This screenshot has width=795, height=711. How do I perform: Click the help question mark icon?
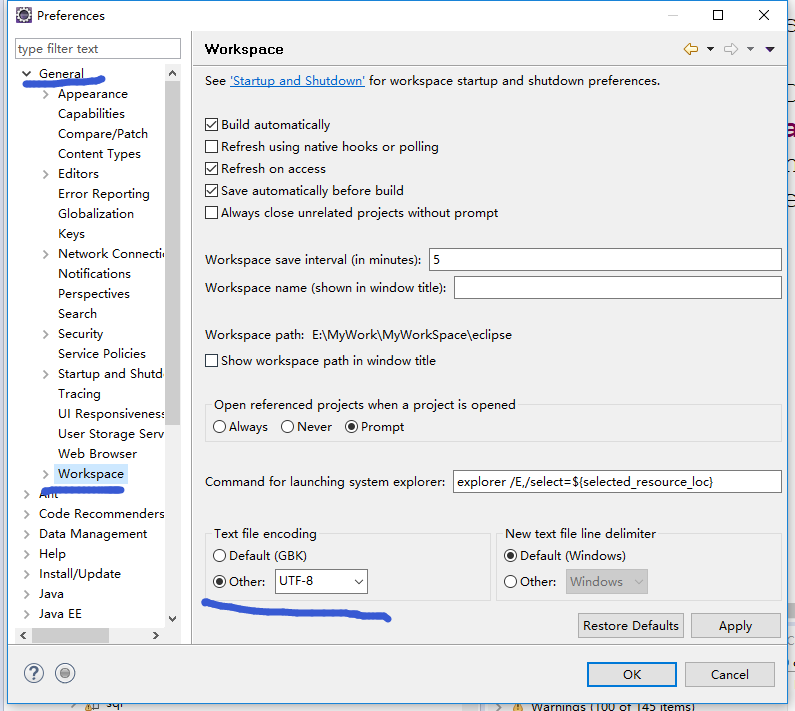point(34,673)
